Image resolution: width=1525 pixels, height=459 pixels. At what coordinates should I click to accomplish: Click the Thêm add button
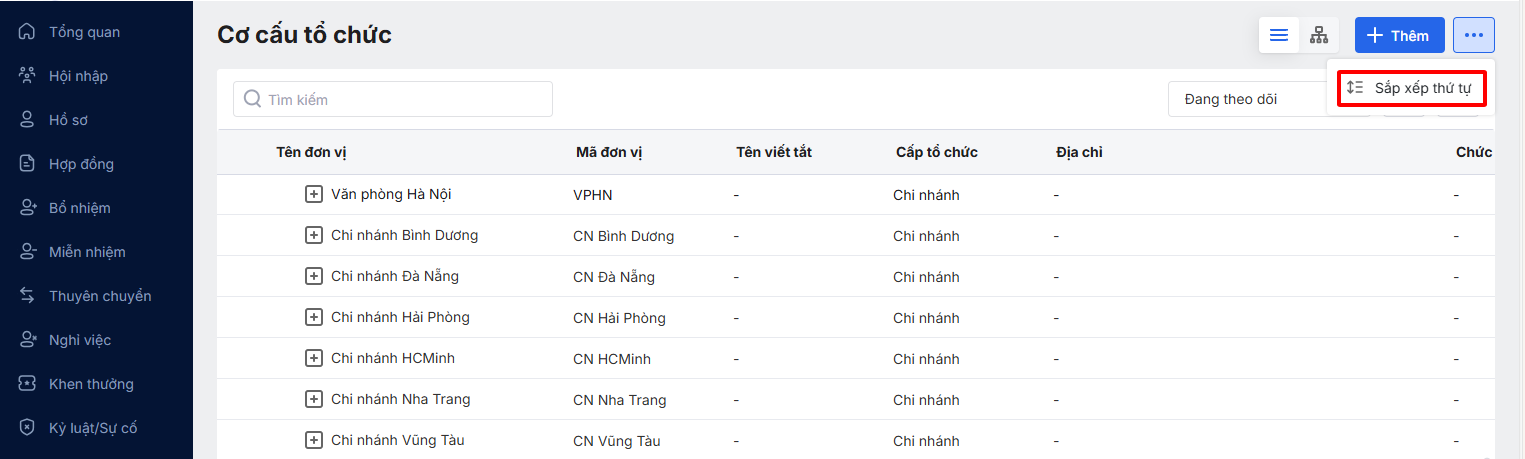1399,36
